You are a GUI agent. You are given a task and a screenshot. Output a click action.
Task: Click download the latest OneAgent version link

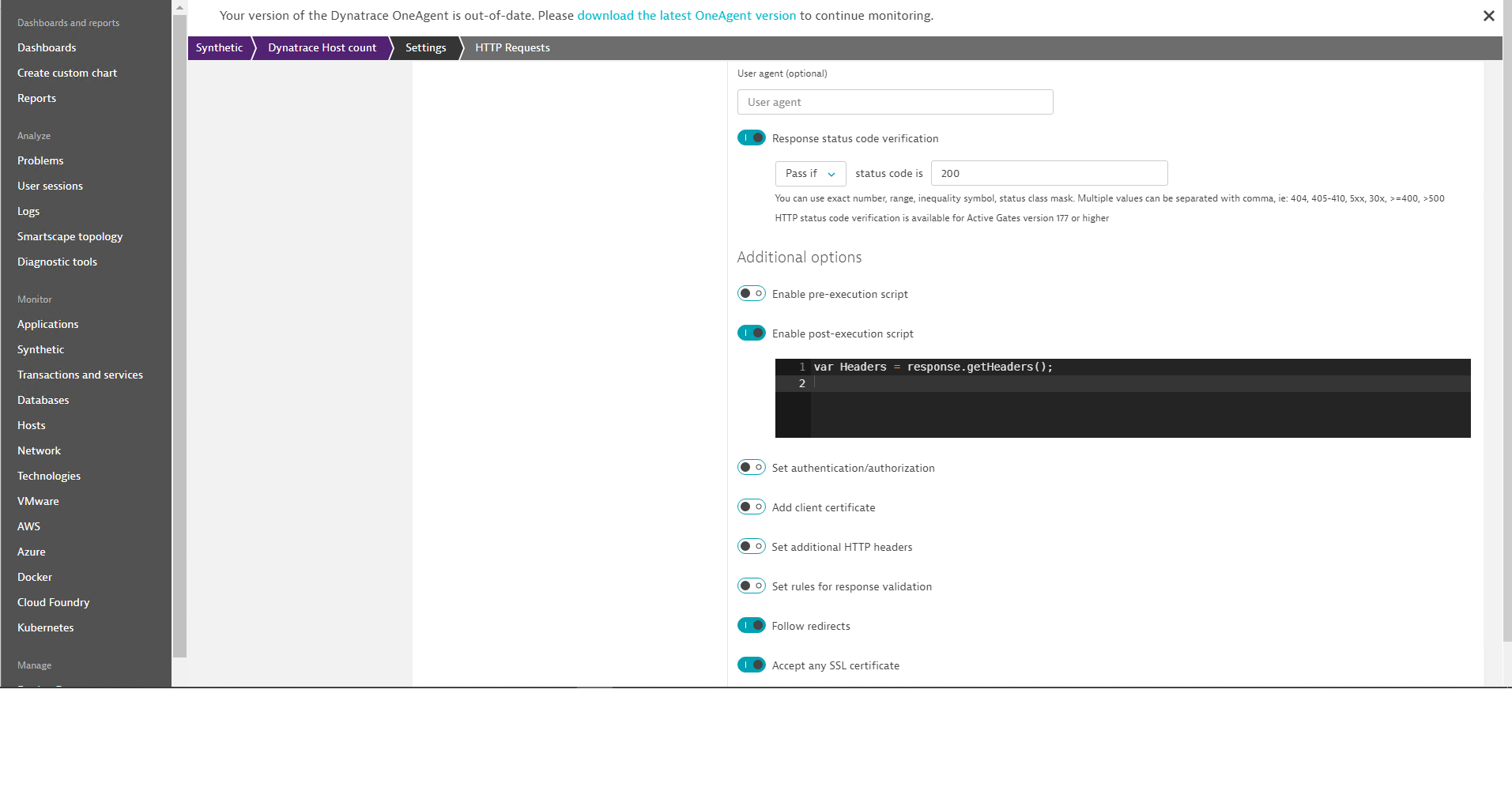(686, 16)
